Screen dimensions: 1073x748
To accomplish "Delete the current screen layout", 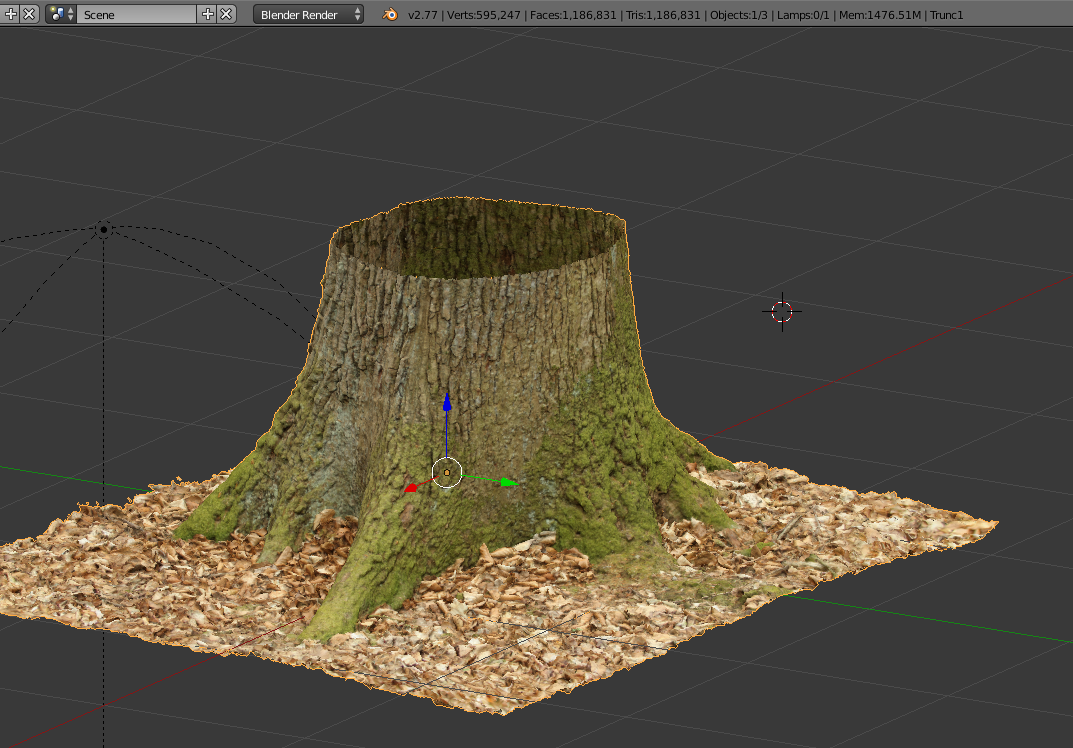I will pyautogui.click(x=29, y=14).
